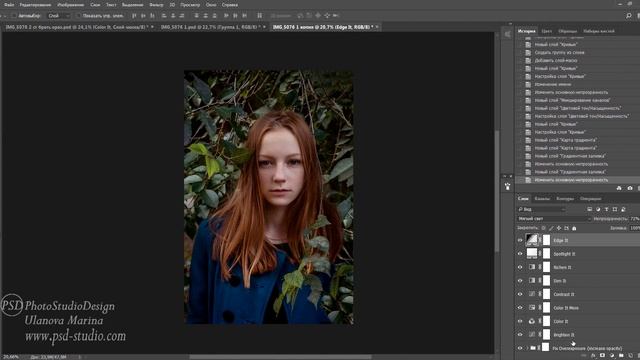Viewport: 640px width, 360px height.
Task: Click the add layer style fx icon
Action: click(x=593, y=356)
